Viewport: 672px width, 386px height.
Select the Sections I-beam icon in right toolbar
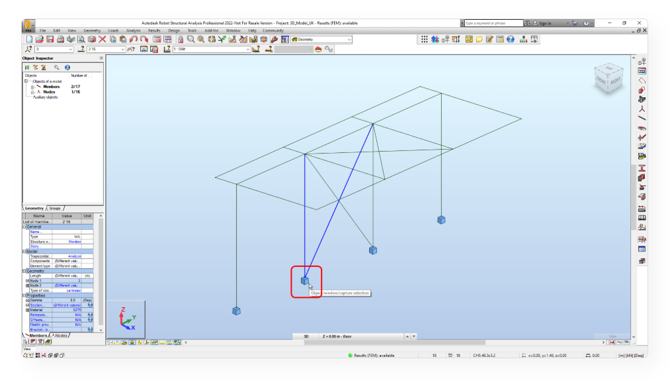(x=642, y=168)
